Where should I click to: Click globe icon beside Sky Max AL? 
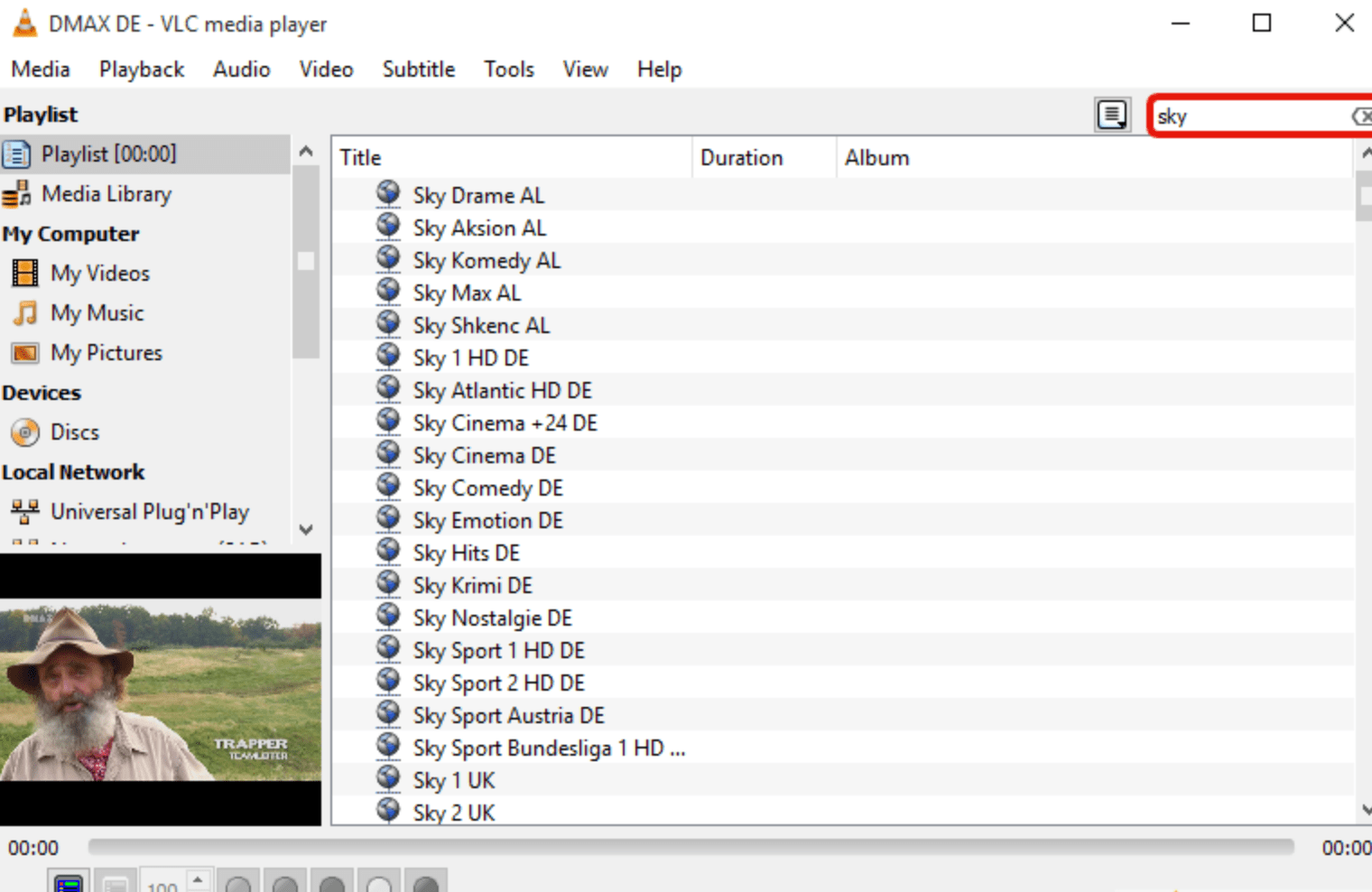point(388,291)
